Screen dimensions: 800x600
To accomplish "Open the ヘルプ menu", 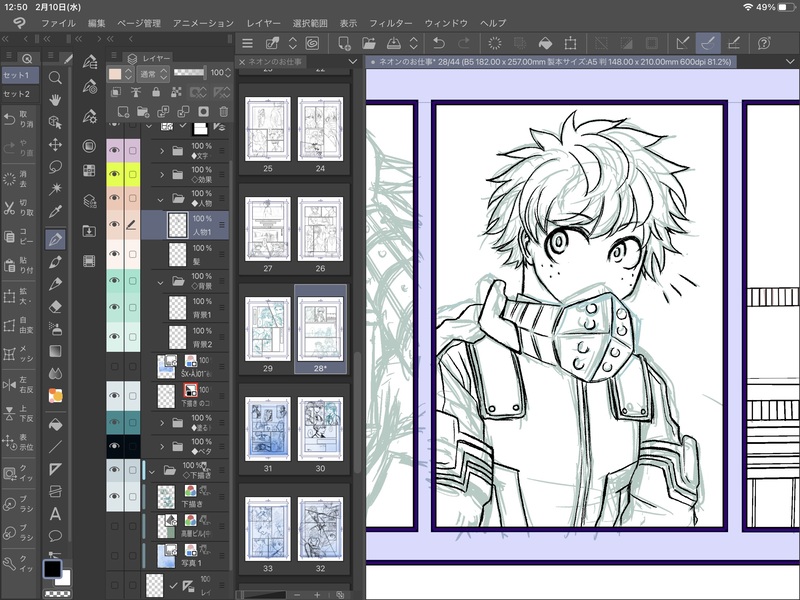I will click(493, 23).
